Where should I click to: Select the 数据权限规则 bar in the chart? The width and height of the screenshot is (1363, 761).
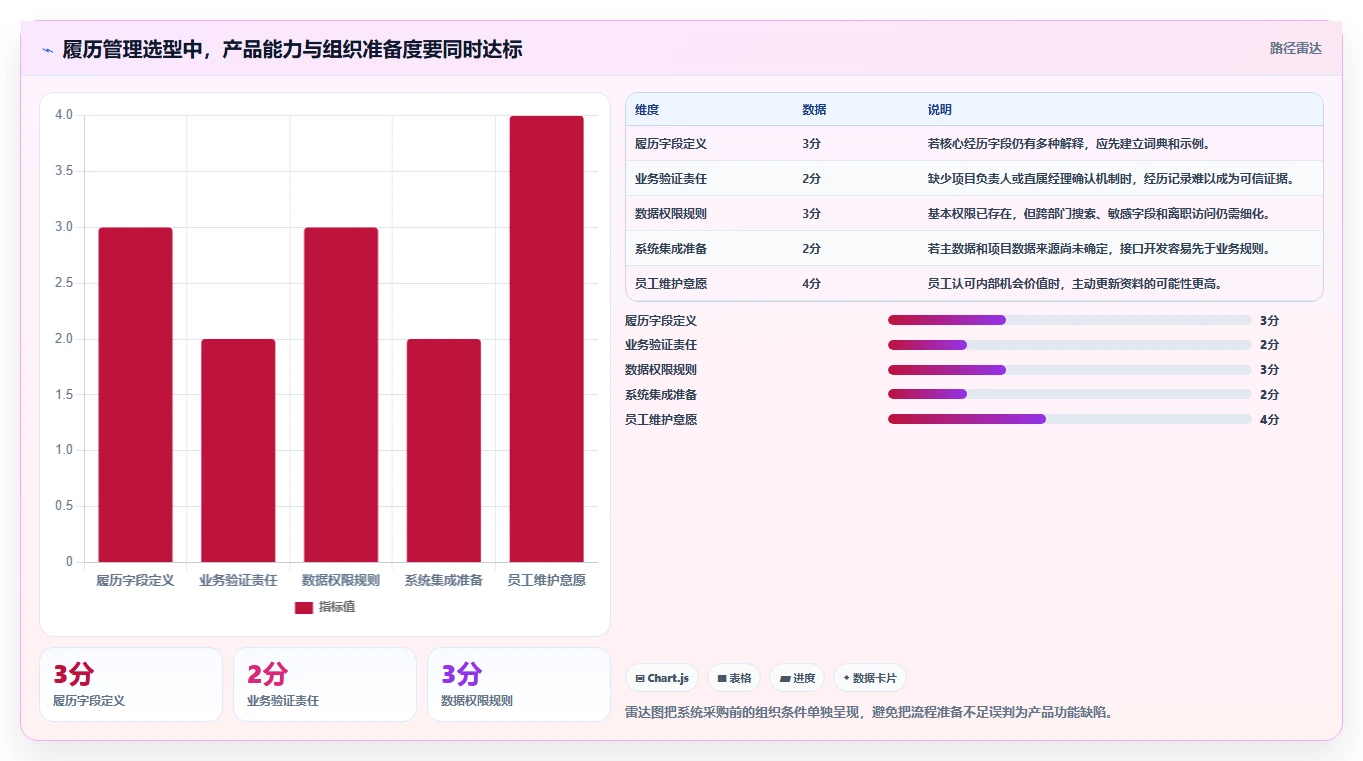pos(341,395)
